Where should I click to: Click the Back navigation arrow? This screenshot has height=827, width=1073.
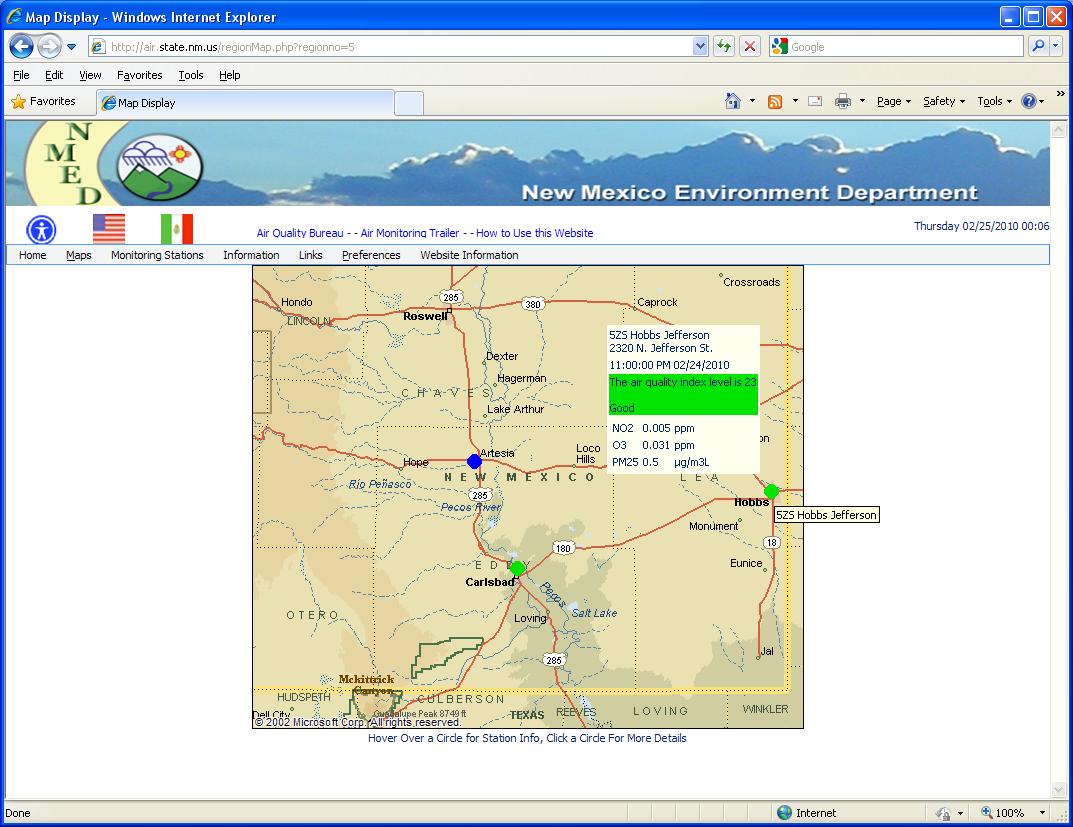coord(21,46)
